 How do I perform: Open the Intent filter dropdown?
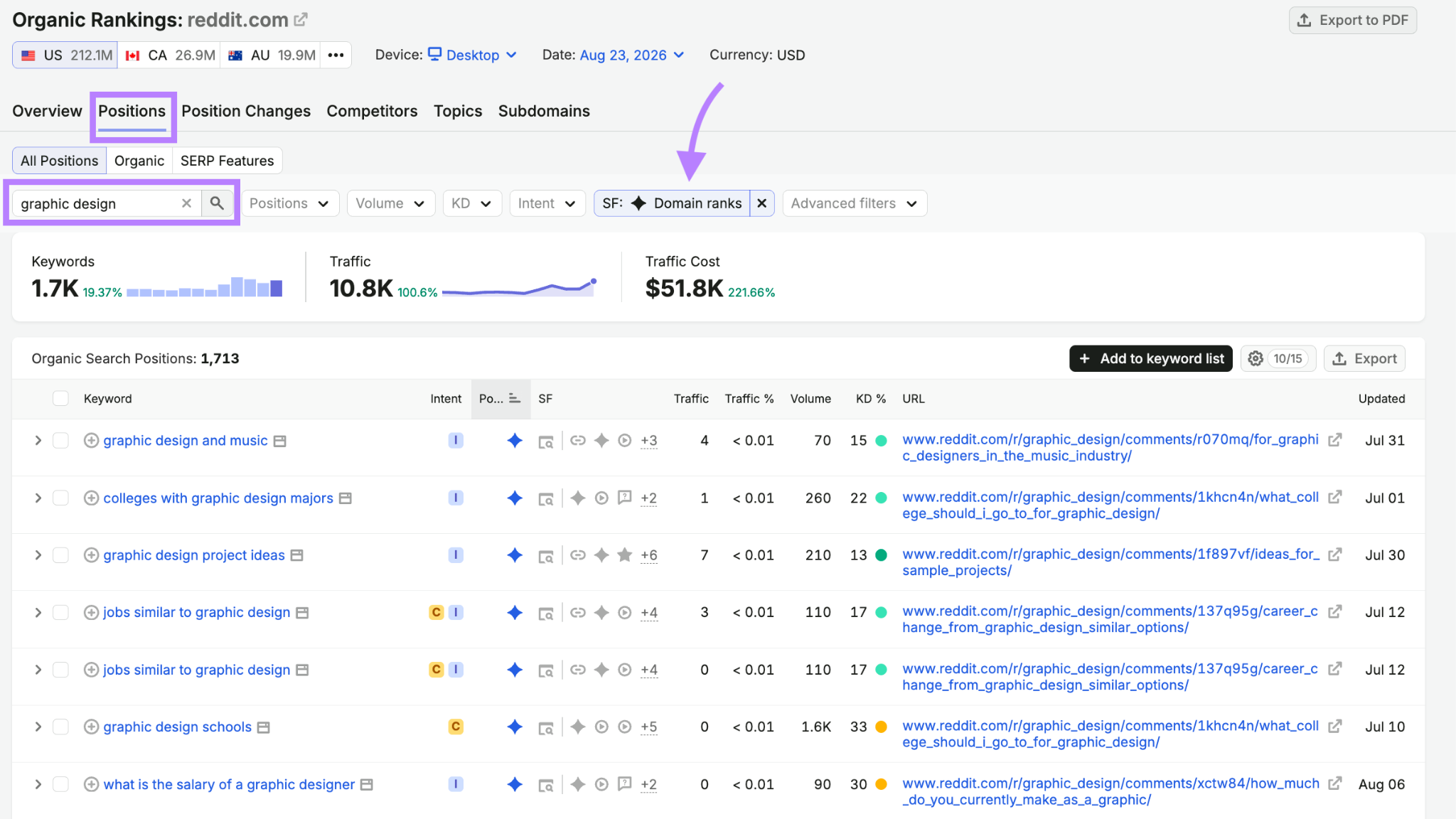[x=547, y=203]
